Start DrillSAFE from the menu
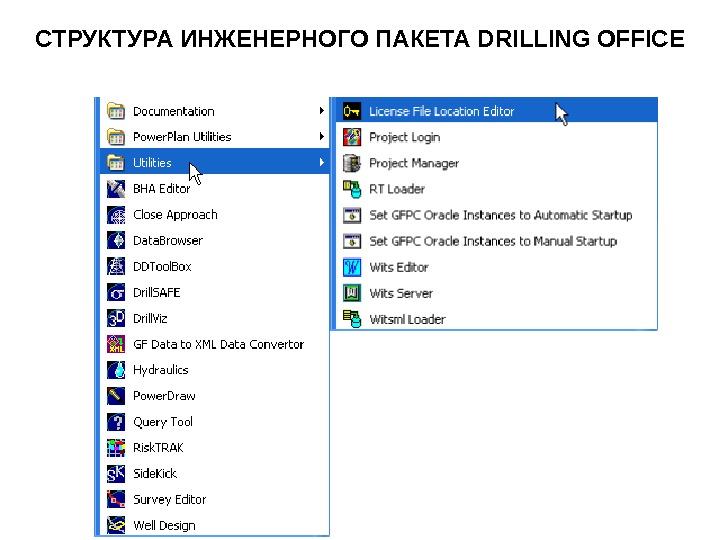 (x=214, y=292)
